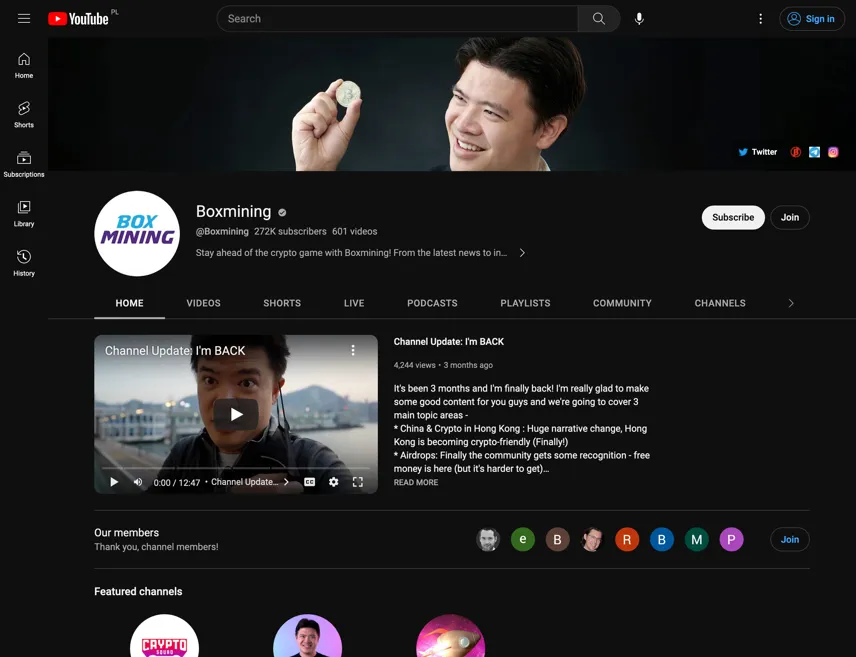Click into the Search input field
856x657 pixels.
pos(397,19)
